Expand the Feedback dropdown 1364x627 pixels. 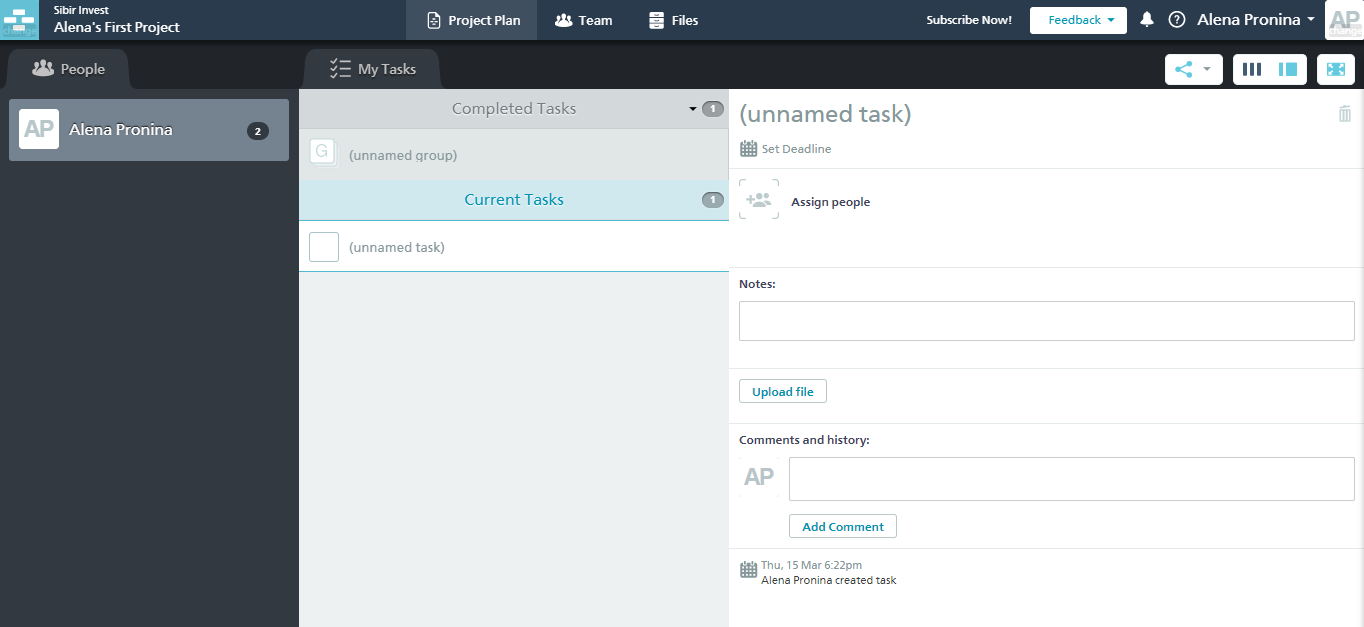tap(1078, 20)
